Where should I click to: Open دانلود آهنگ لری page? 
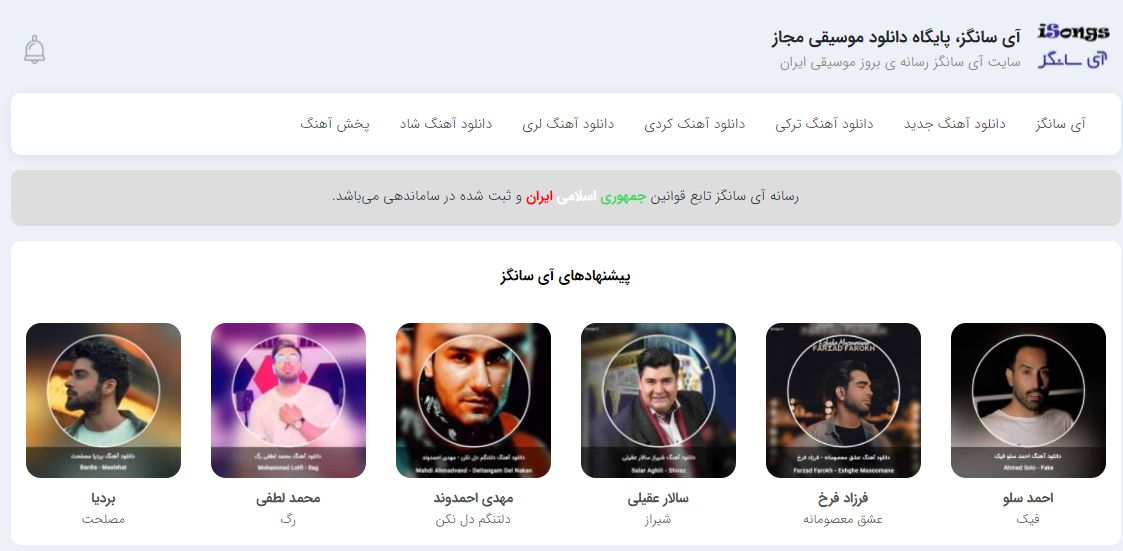coord(569,124)
